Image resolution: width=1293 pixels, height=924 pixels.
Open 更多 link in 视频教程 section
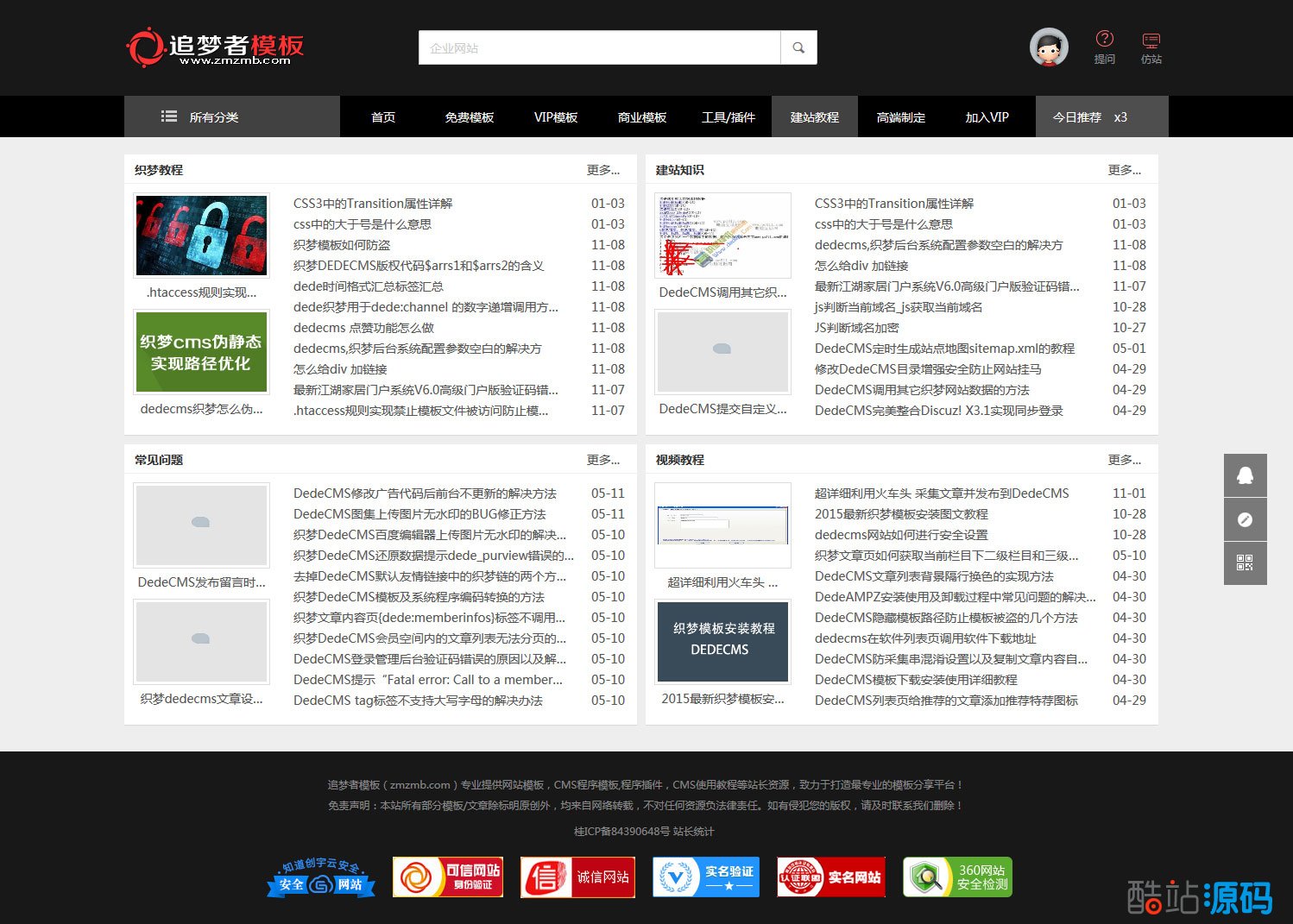click(1124, 460)
